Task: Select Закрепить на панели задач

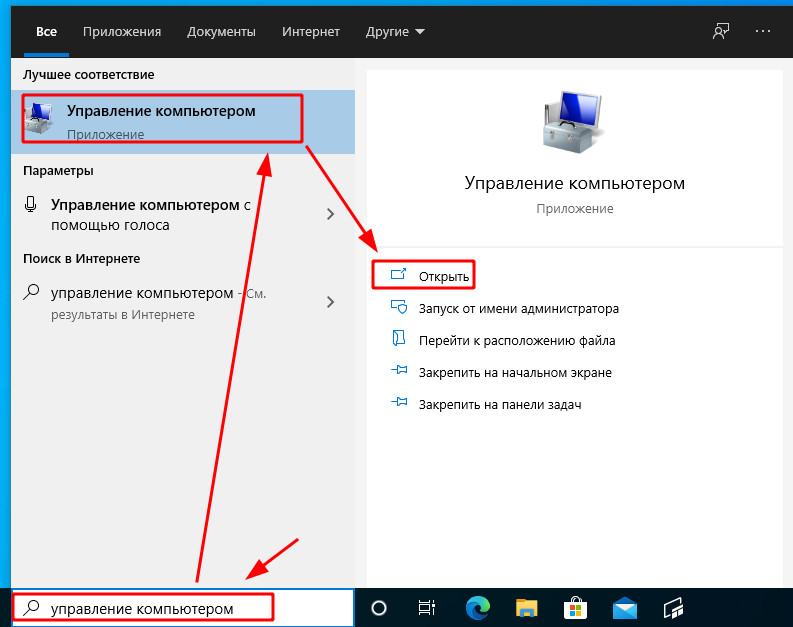Action: pyautogui.click(x=500, y=405)
